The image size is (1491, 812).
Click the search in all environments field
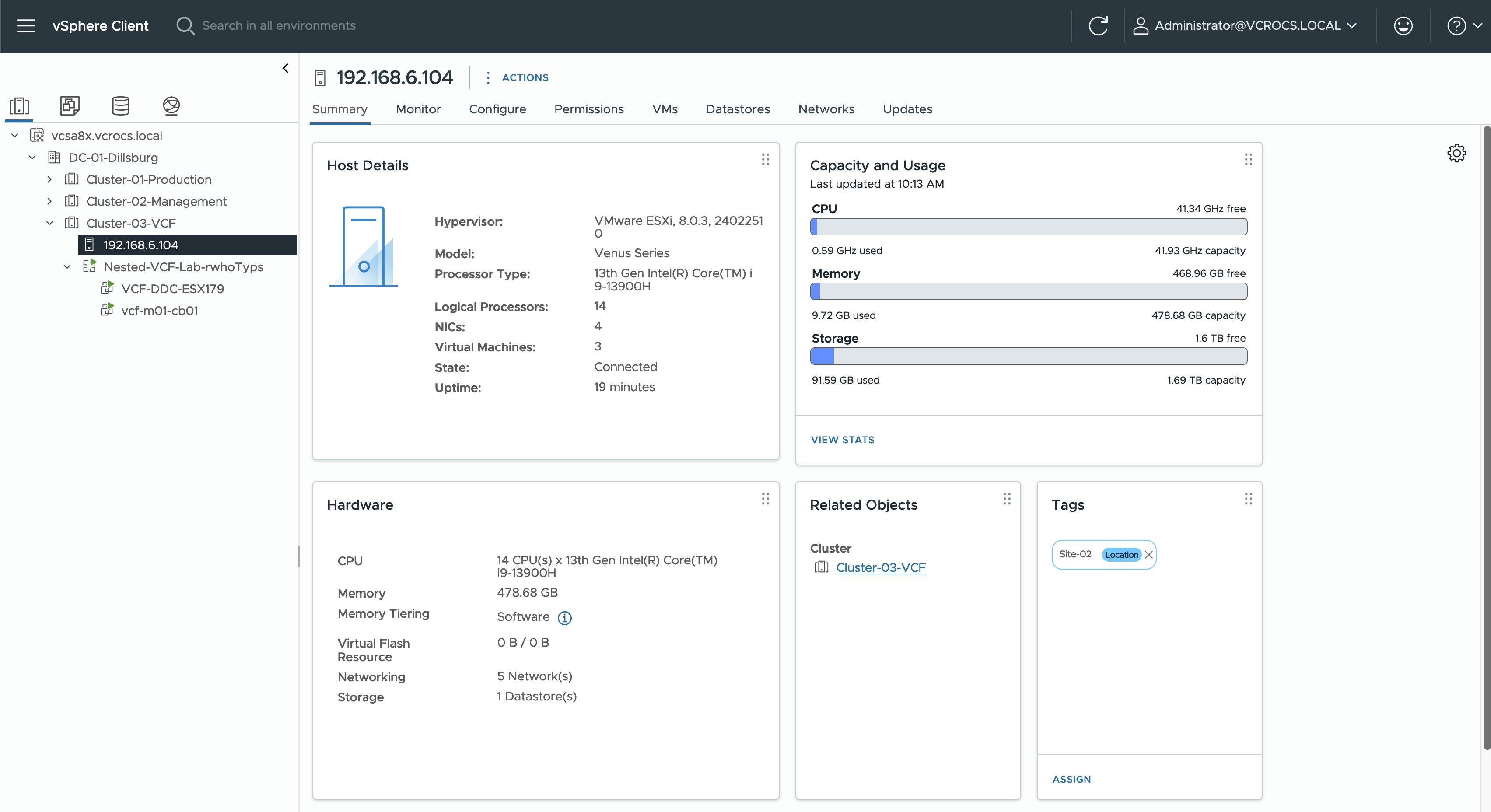[x=279, y=25]
